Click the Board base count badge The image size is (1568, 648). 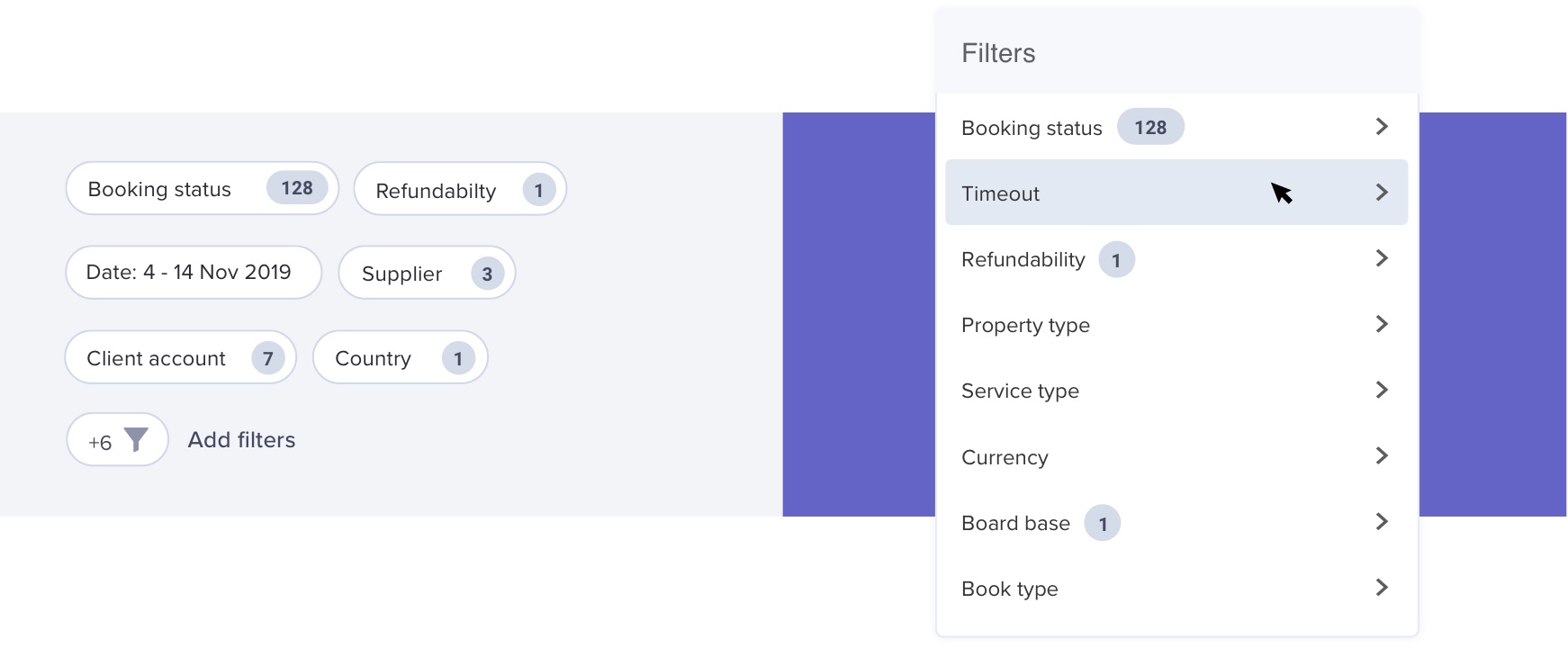tap(1102, 524)
